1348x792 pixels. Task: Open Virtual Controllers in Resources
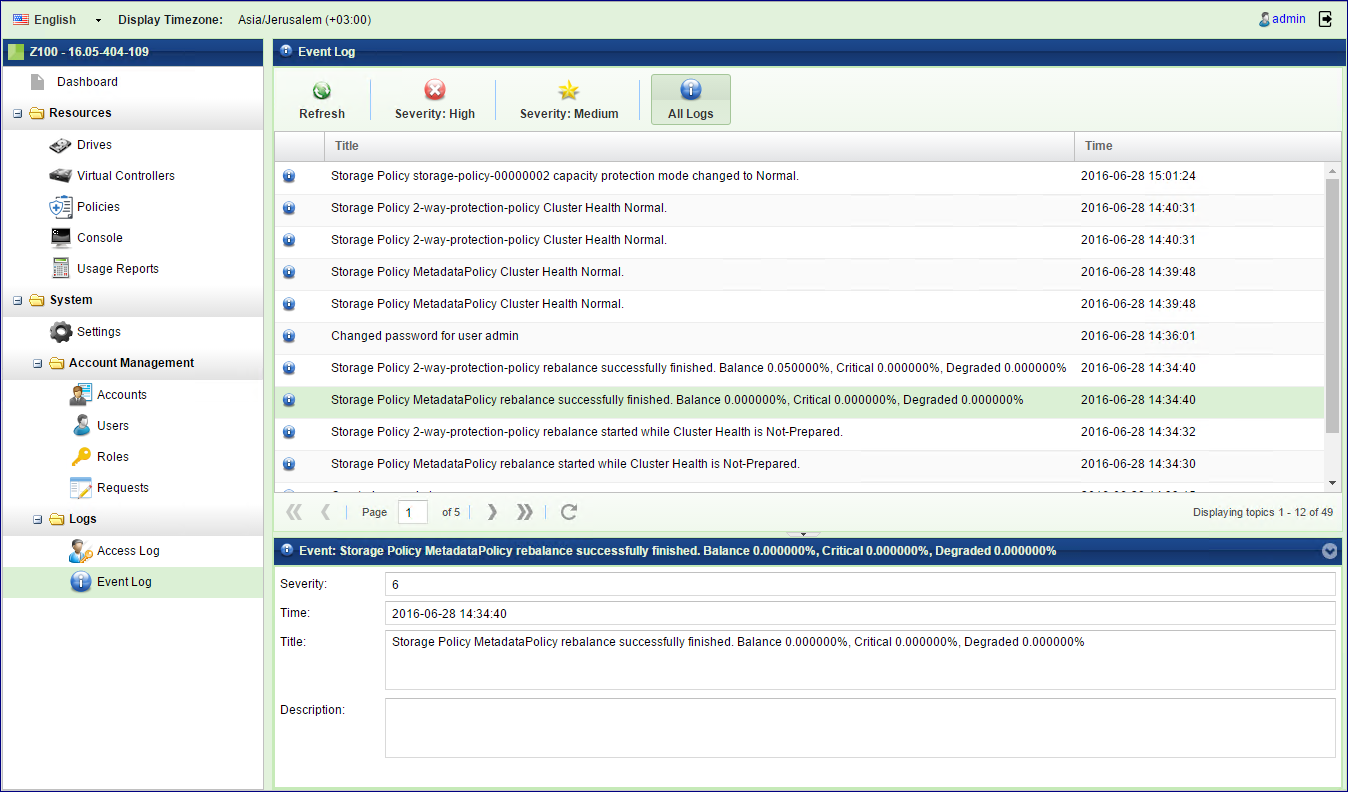pyautogui.click(x=125, y=176)
